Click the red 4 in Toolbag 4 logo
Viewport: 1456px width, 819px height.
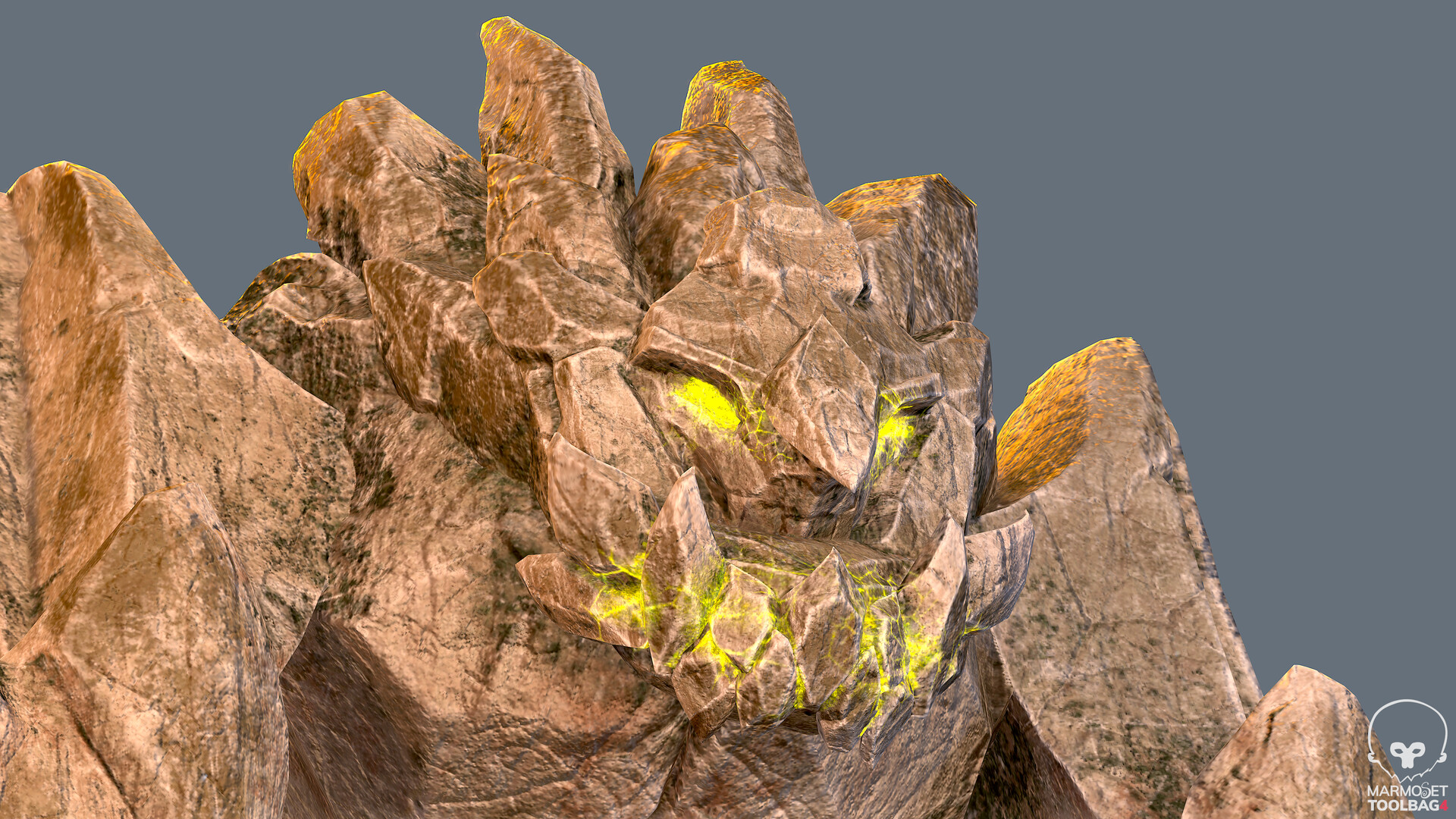[x=1444, y=805]
